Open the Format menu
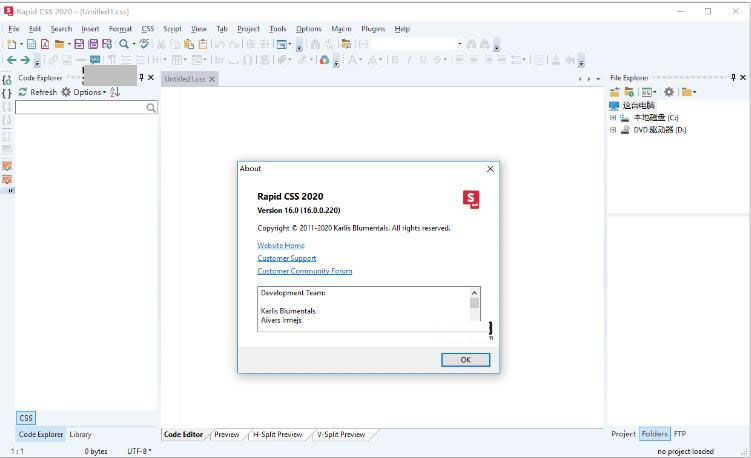This screenshot has width=751, height=458. point(120,29)
